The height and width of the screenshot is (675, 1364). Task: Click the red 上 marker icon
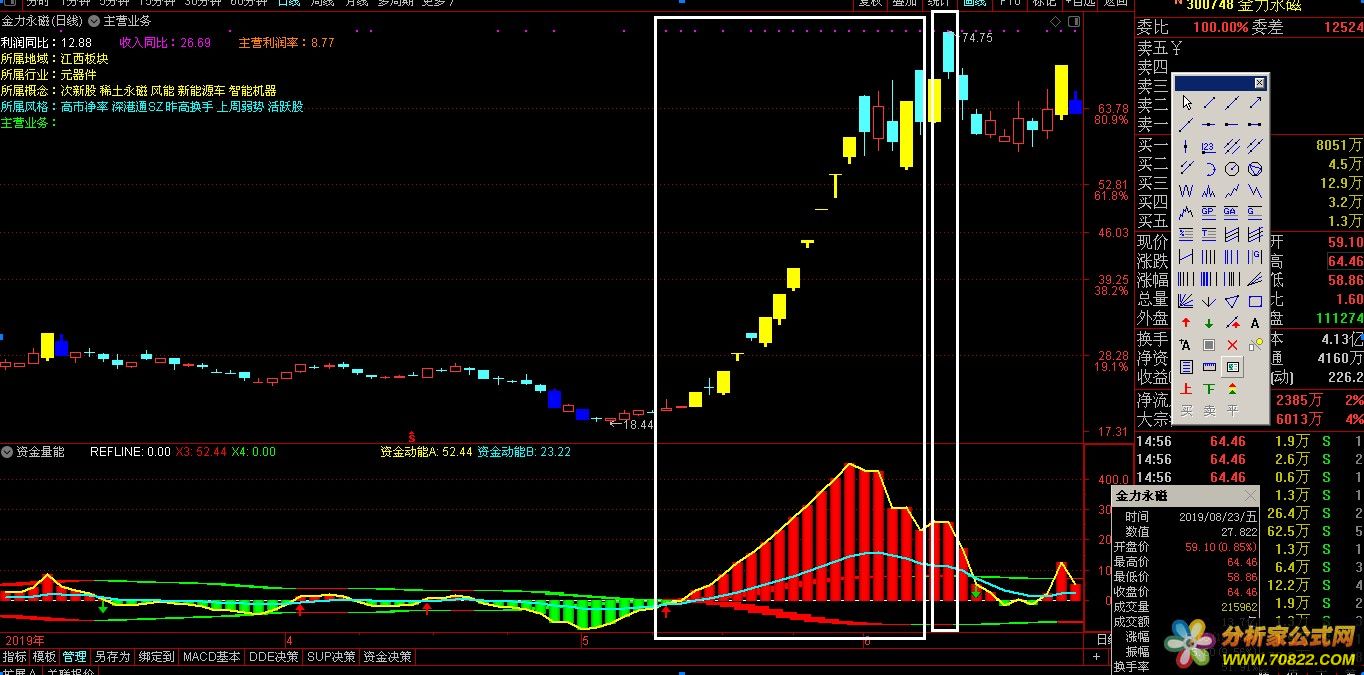point(1187,388)
